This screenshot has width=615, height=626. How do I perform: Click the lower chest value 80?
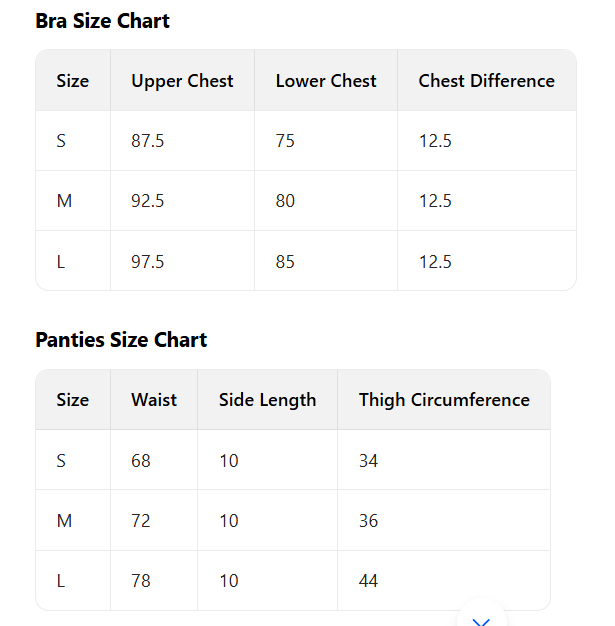[x=285, y=201]
